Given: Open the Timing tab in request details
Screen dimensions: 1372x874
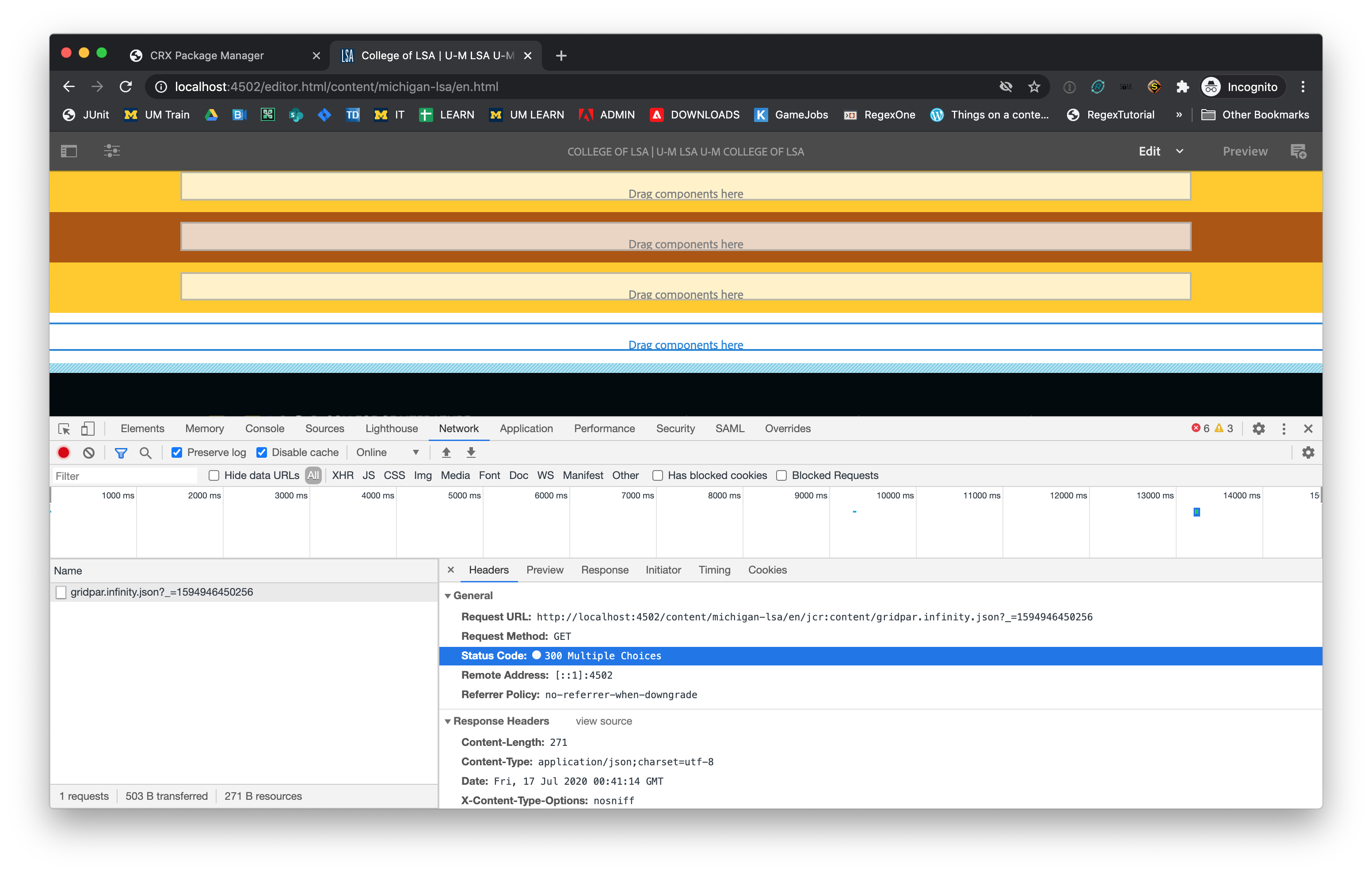Looking at the screenshot, I should point(714,570).
